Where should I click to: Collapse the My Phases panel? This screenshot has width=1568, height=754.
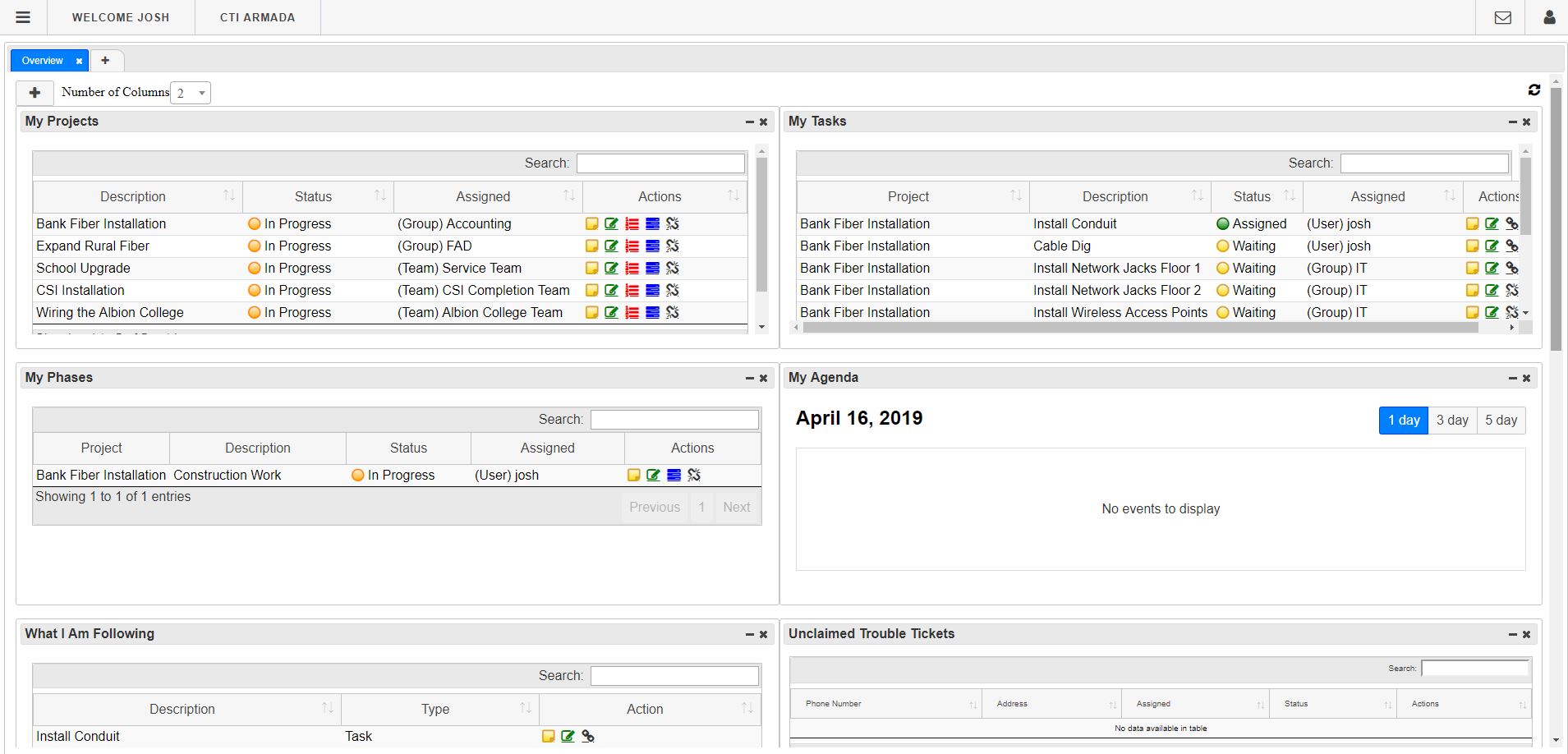(749, 378)
